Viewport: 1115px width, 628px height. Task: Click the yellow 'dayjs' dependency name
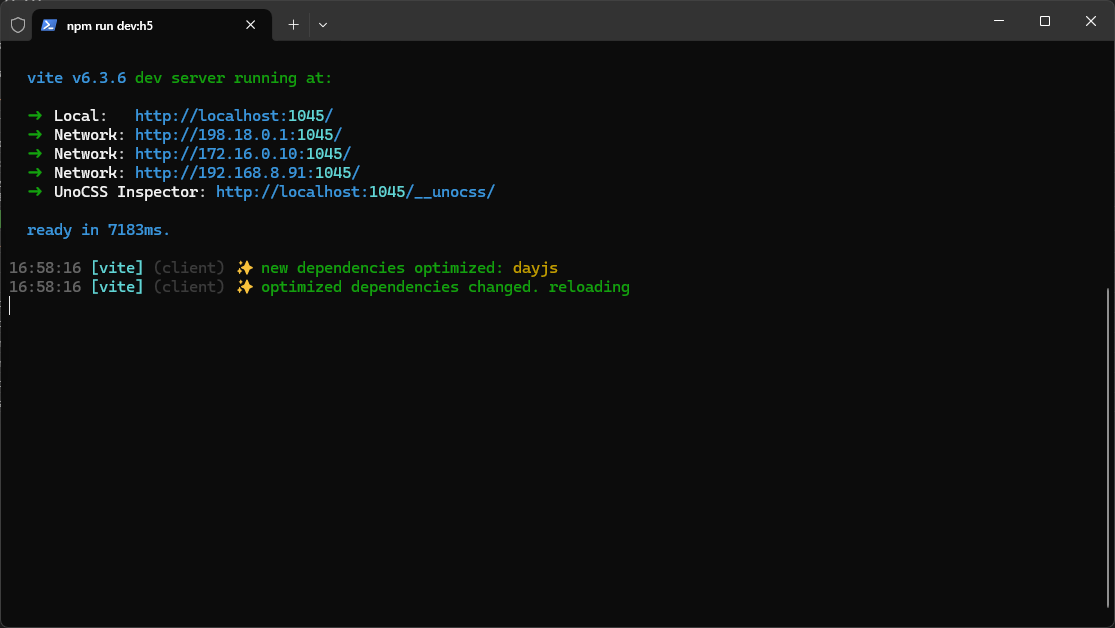pyautogui.click(x=535, y=268)
